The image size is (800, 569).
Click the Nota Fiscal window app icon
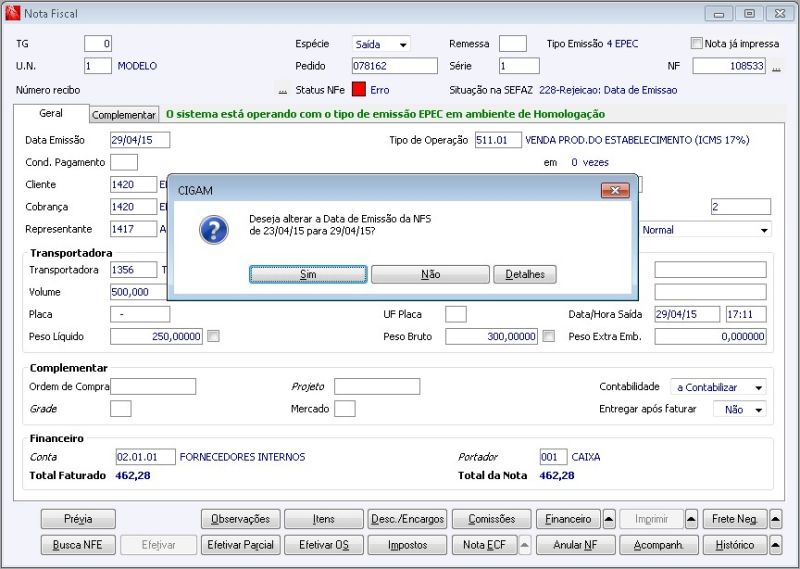pos(12,13)
